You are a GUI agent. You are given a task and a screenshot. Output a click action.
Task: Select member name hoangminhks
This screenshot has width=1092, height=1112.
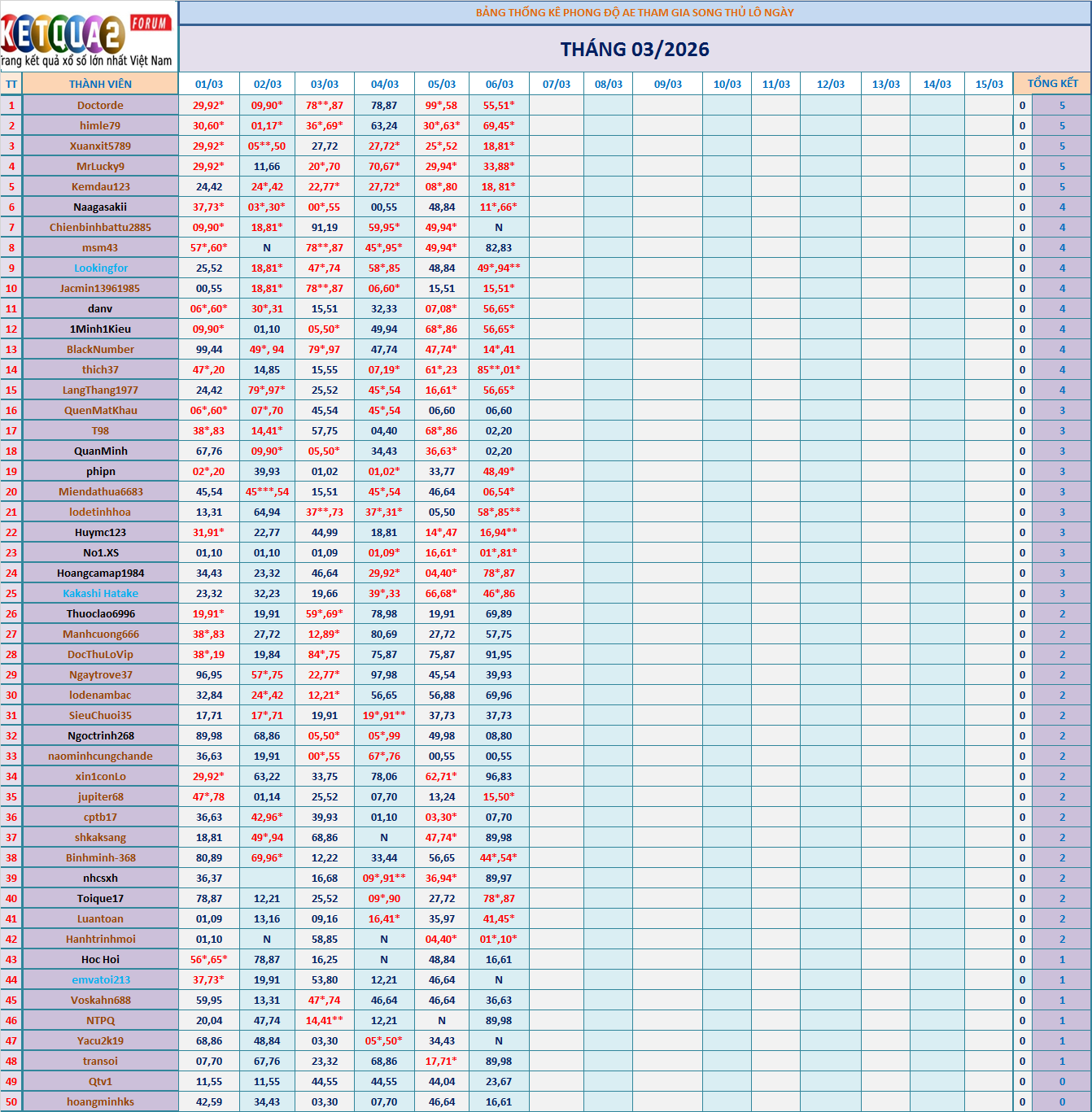coord(100,1101)
